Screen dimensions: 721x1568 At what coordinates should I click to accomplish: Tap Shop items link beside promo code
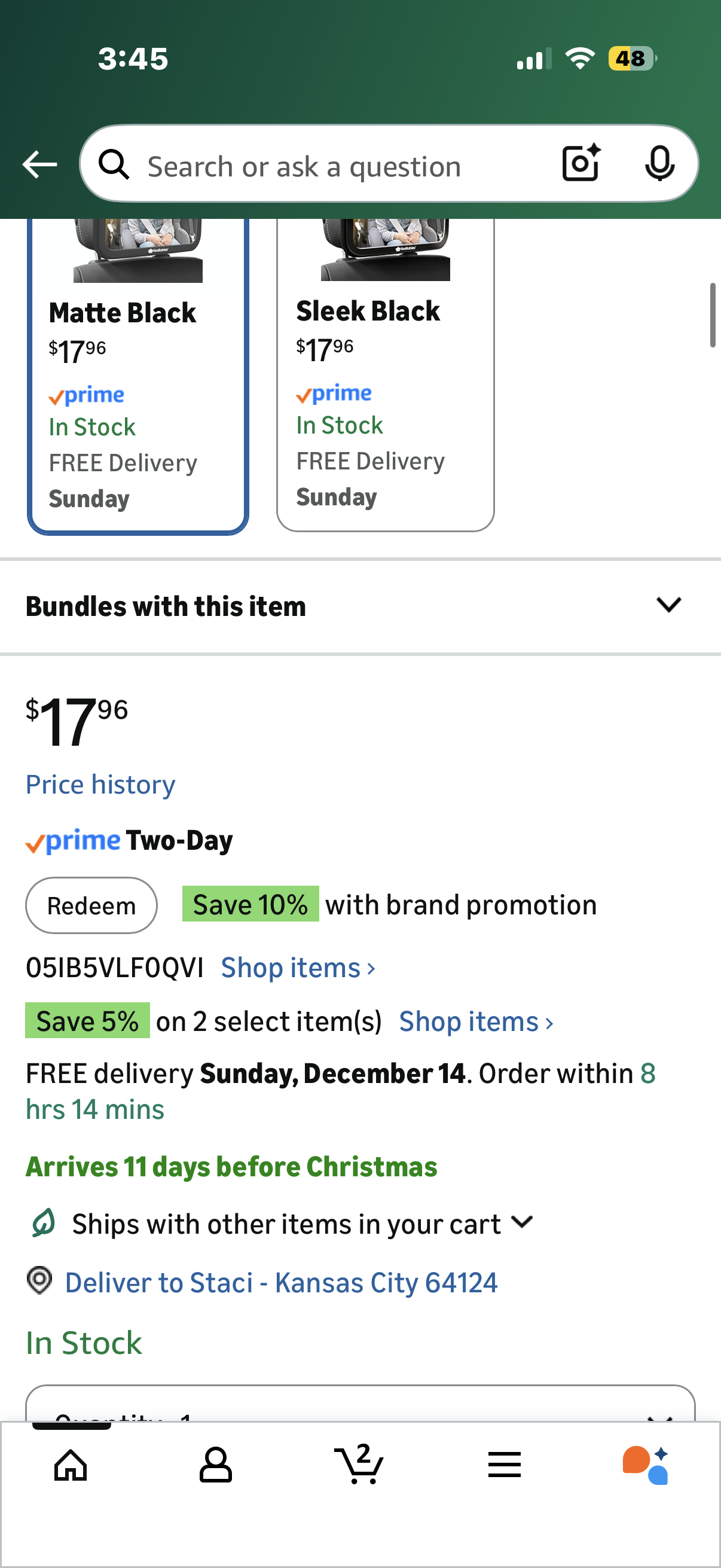(x=298, y=968)
